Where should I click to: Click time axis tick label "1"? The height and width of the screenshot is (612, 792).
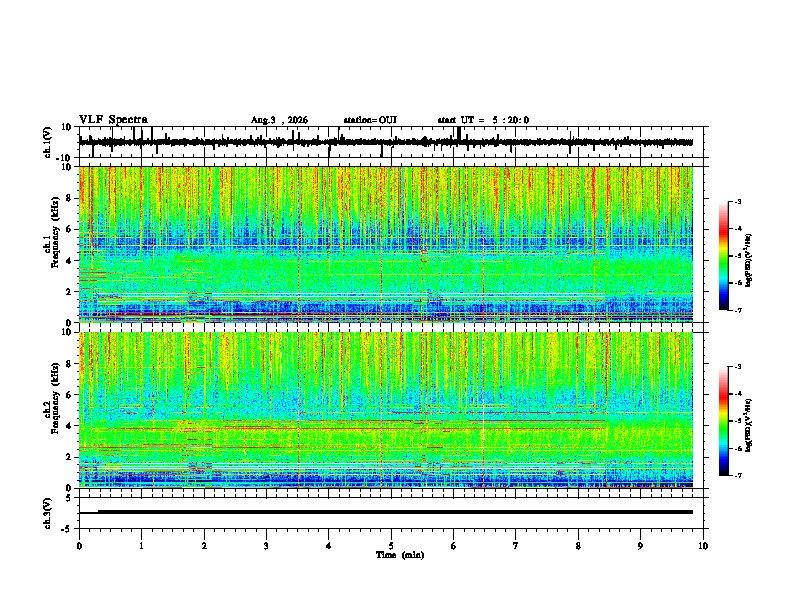(x=141, y=546)
